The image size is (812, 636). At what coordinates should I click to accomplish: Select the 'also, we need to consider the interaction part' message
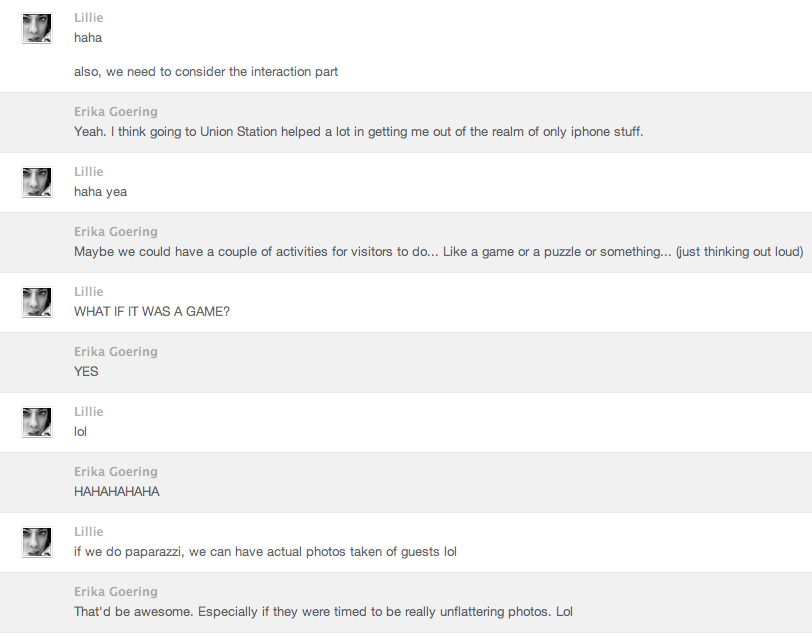coord(206,72)
